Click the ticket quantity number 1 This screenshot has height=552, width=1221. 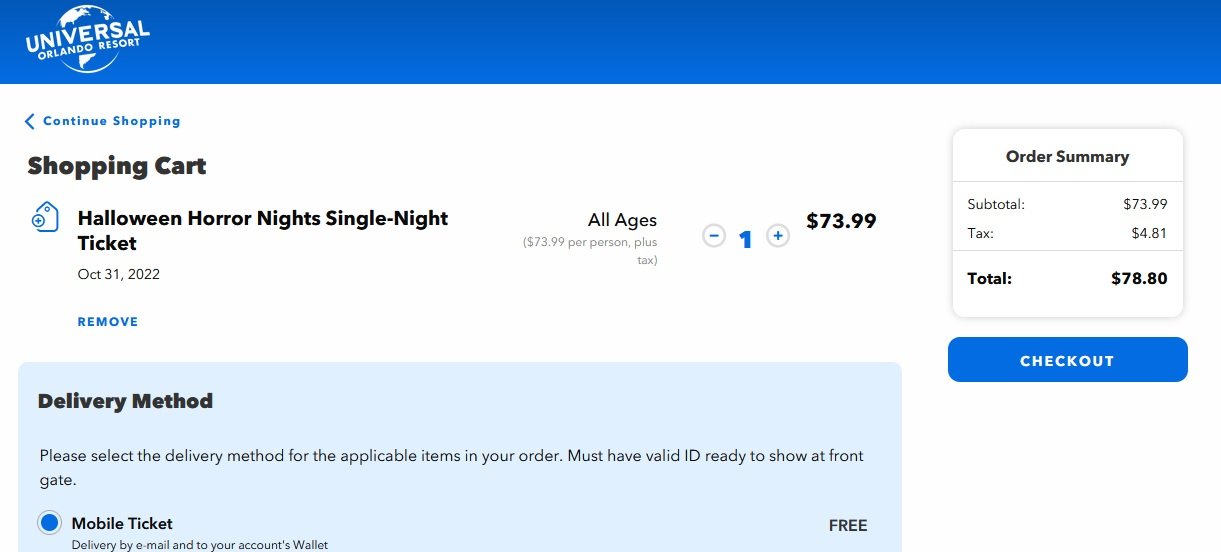pyautogui.click(x=745, y=238)
